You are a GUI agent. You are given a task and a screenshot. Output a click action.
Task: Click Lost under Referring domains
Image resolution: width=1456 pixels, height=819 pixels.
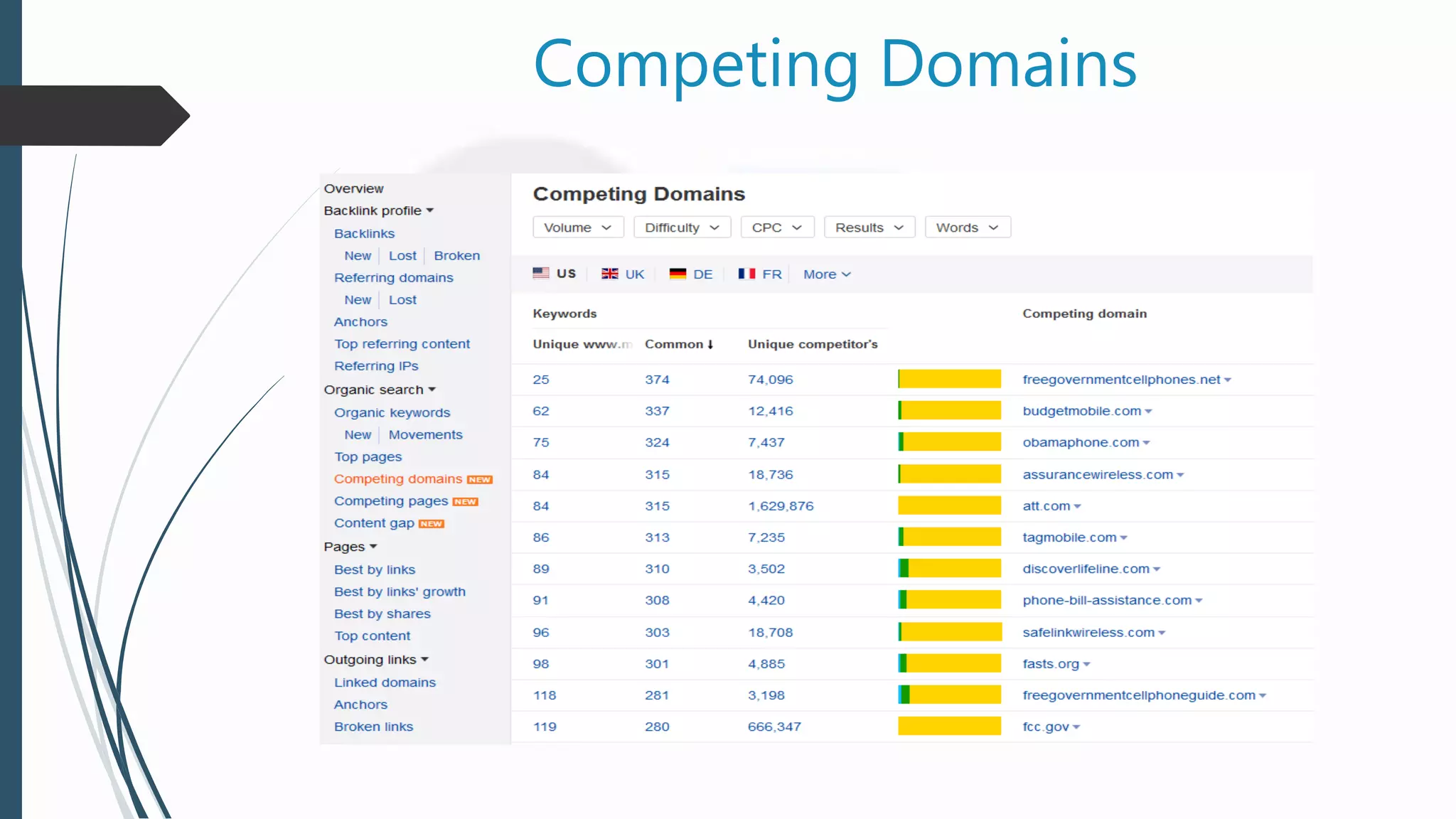pyautogui.click(x=402, y=299)
